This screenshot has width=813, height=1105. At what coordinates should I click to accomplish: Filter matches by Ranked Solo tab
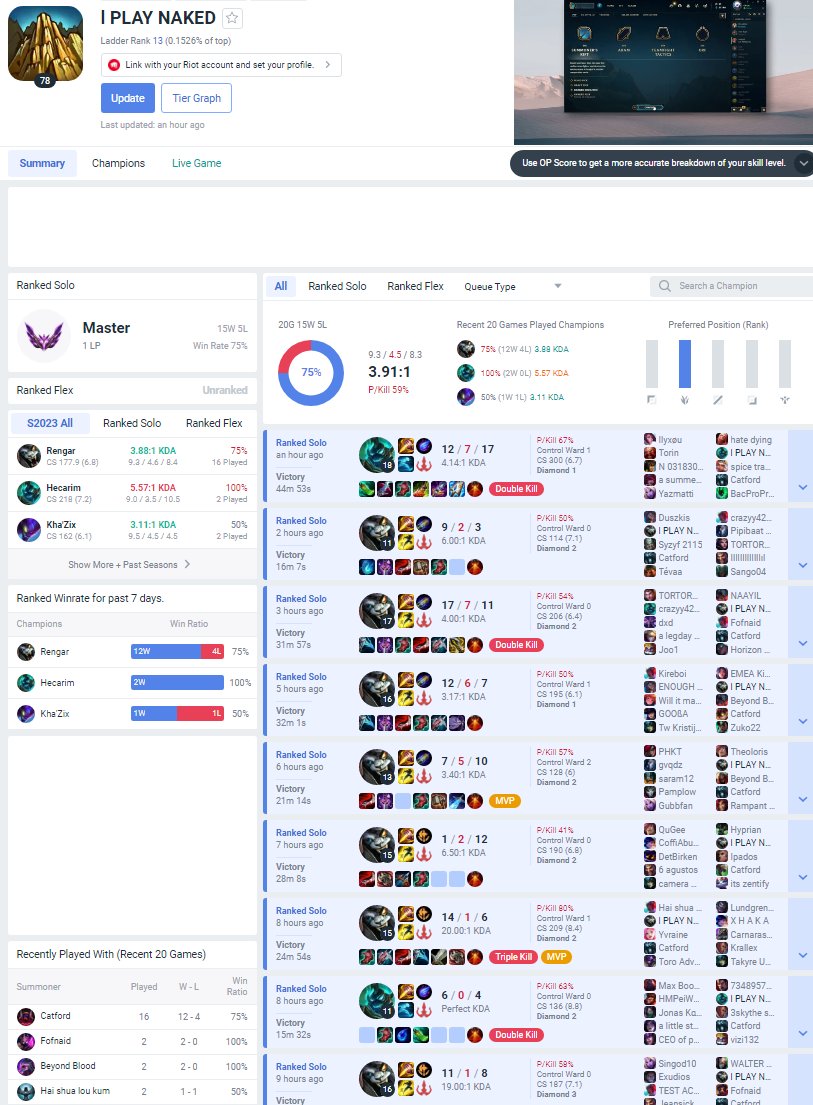[337, 286]
